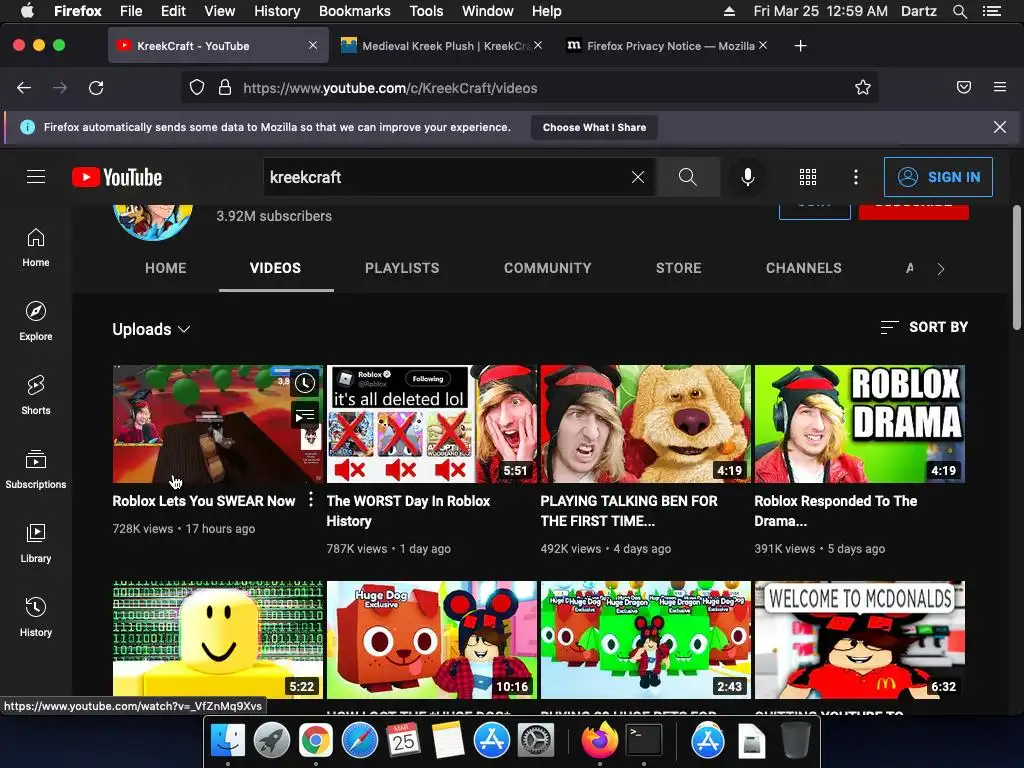Click the SIGN IN button
Screen dimensions: 1024x768
tap(938, 177)
